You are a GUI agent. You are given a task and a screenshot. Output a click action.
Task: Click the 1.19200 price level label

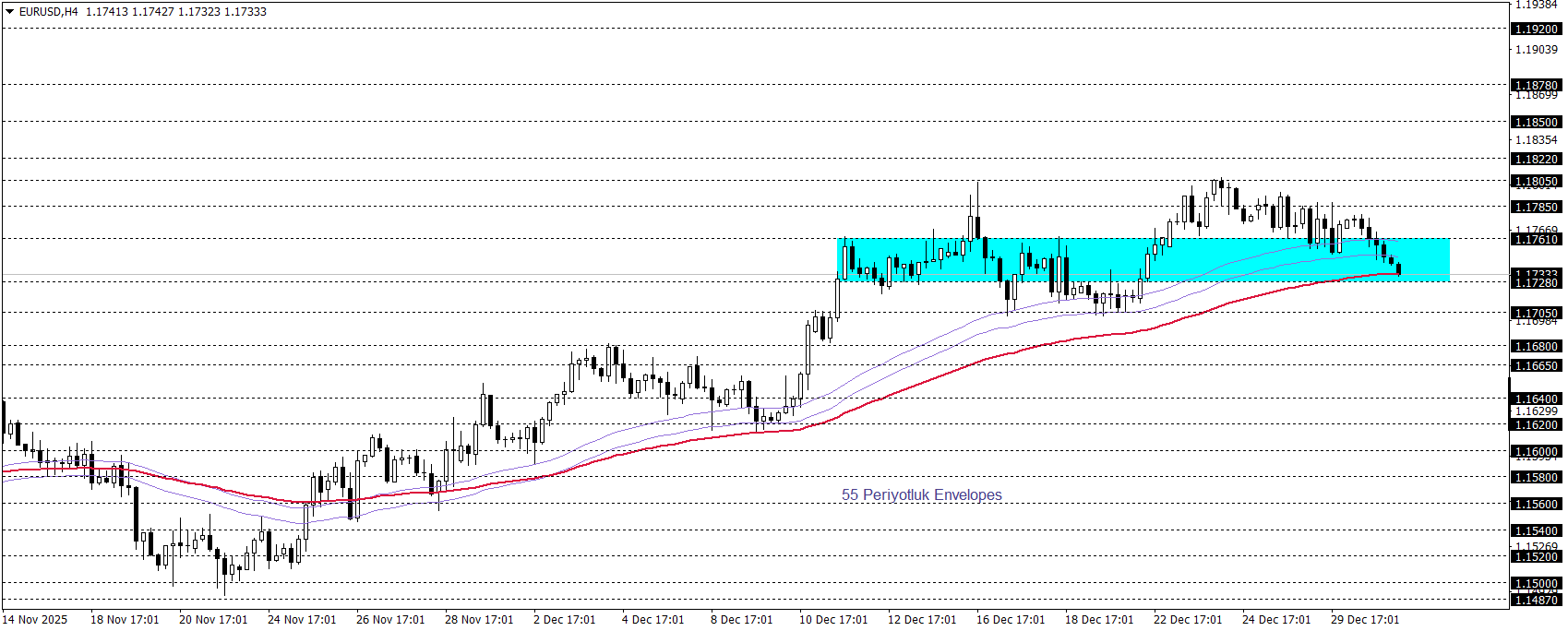click(1537, 30)
